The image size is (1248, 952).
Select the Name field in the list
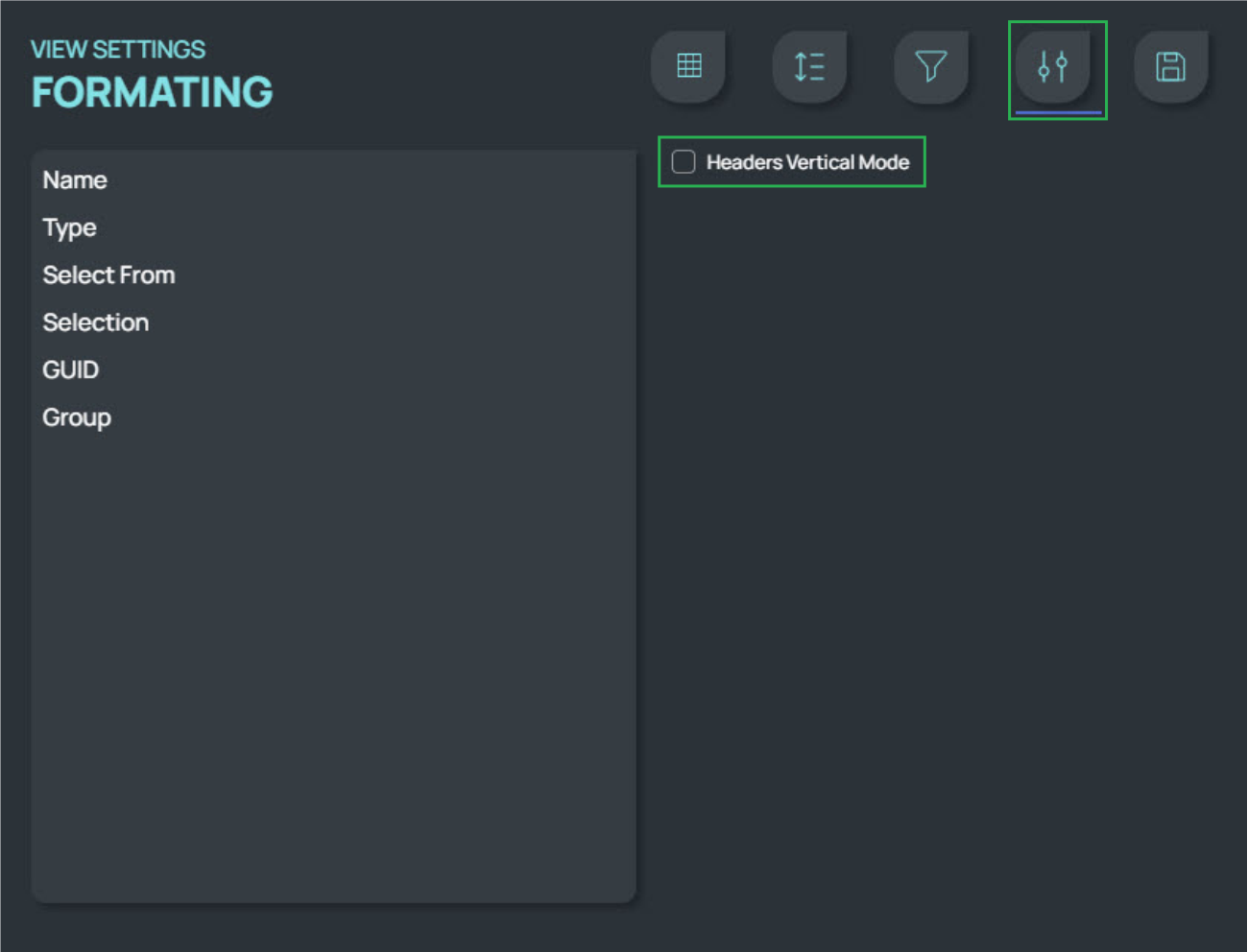point(75,180)
